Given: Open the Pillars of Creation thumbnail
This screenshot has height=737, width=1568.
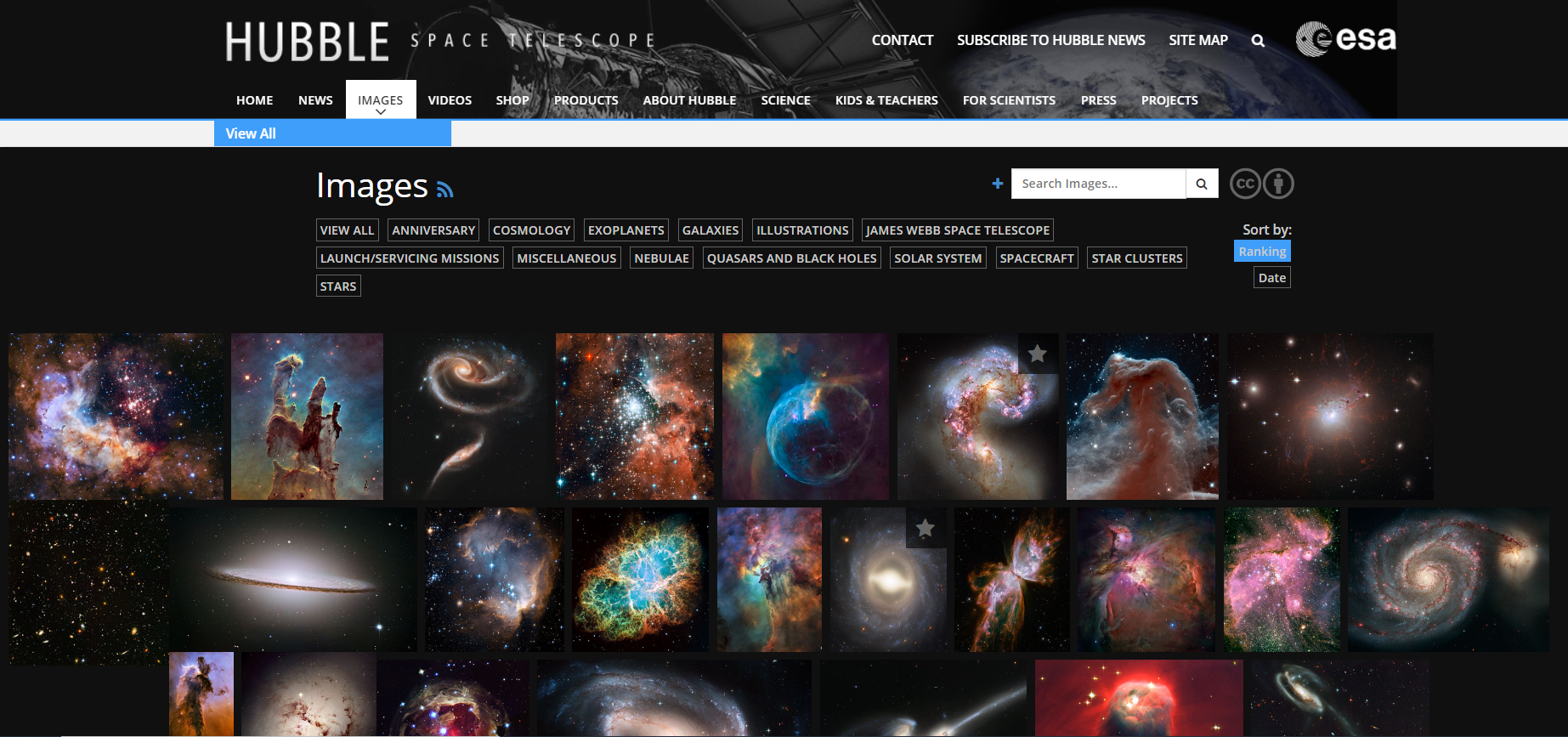Looking at the screenshot, I should point(307,417).
